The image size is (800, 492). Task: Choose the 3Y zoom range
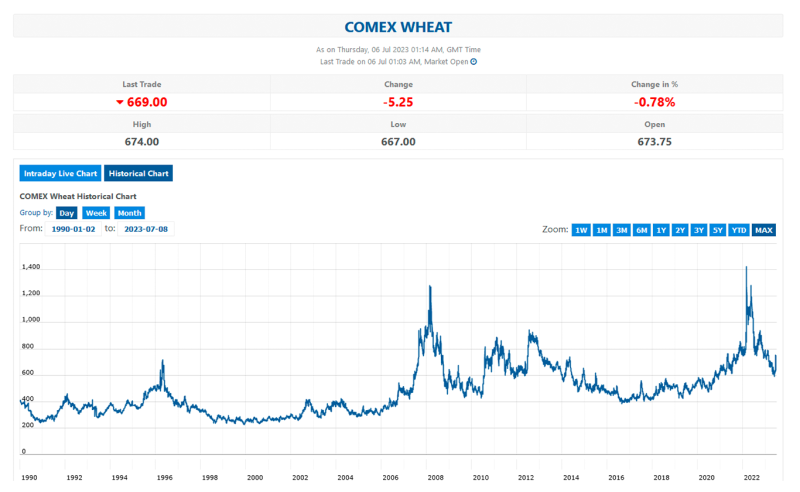tap(699, 230)
